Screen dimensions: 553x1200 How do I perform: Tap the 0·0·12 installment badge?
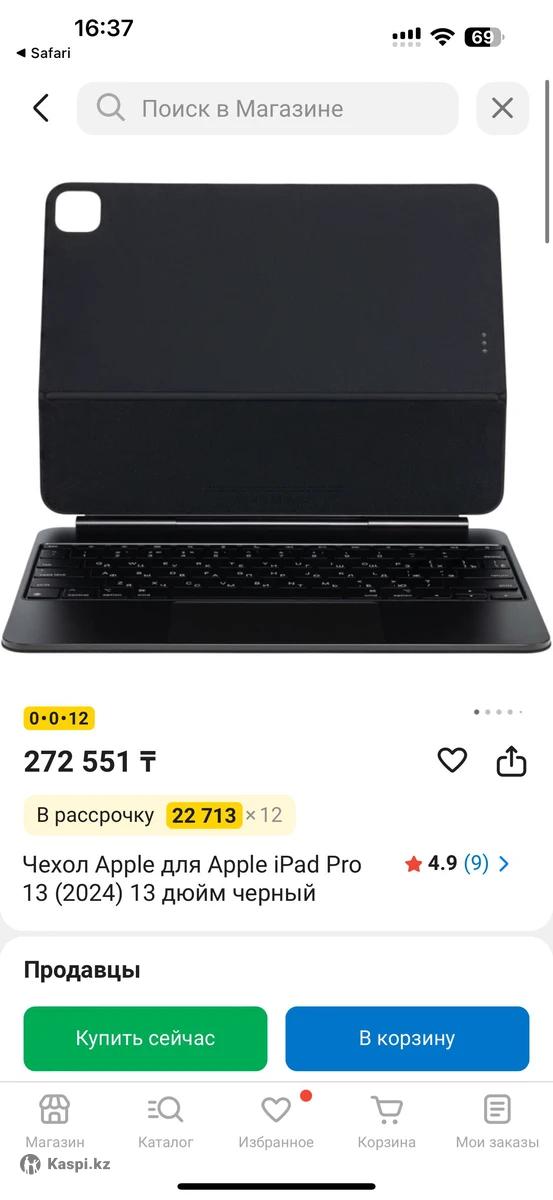pyautogui.click(x=59, y=718)
